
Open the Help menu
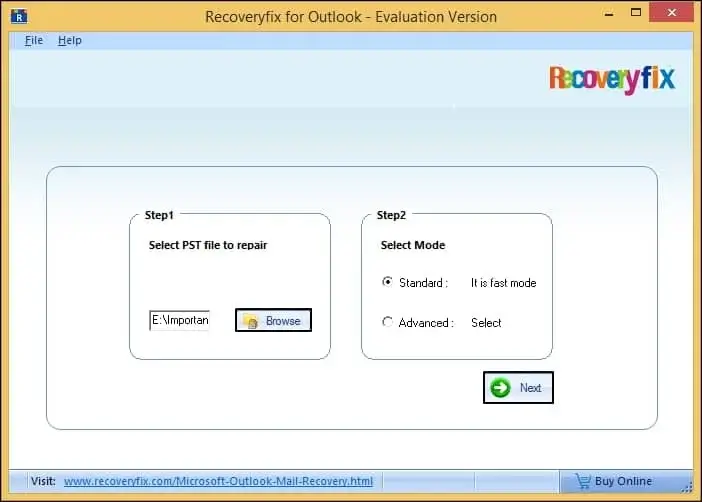point(70,40)
